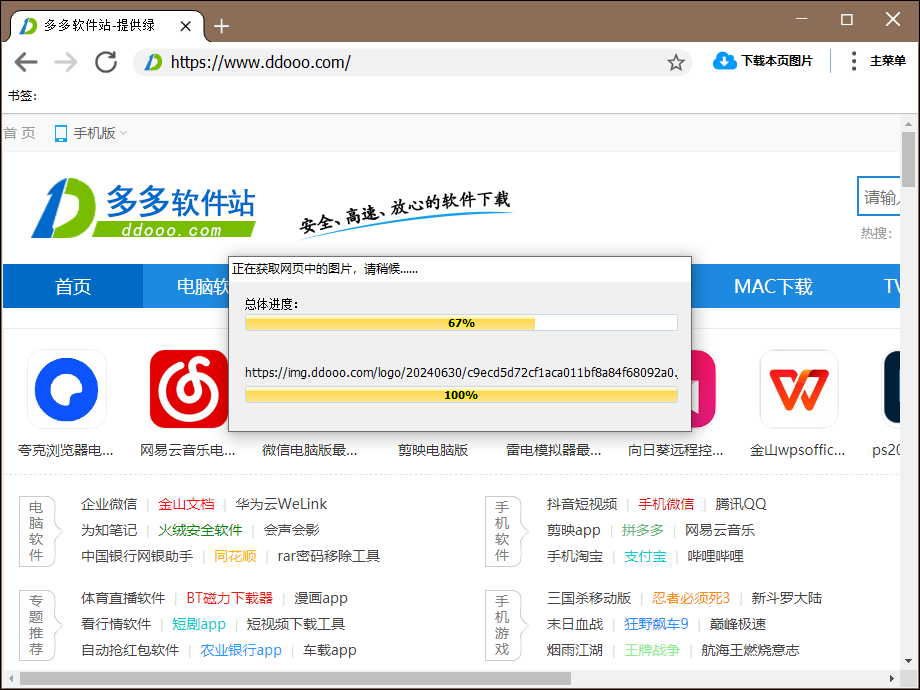Click the vertical scrollbar thumb
Viewport: 920px width, 690px height.
(908, 159)
